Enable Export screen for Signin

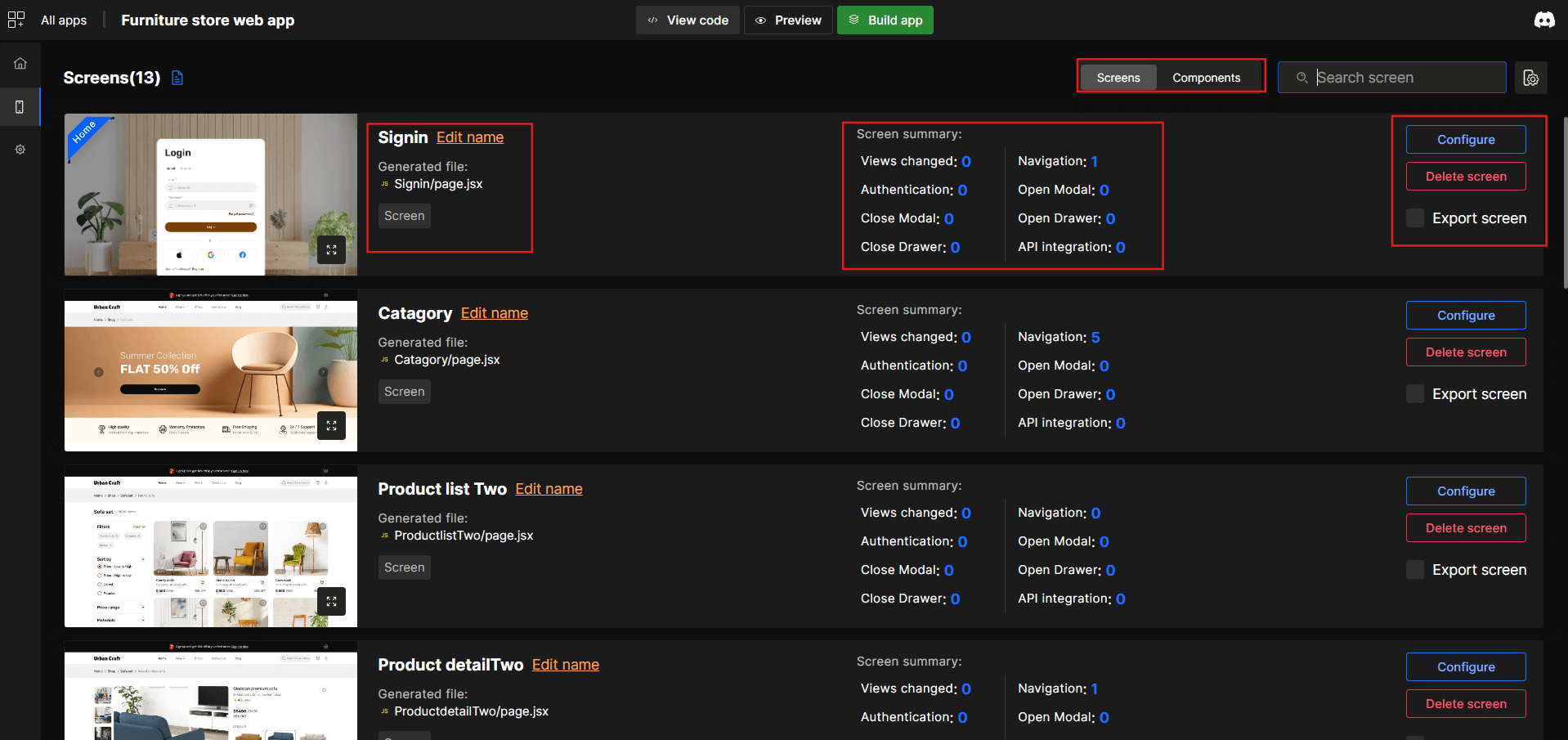pyautogui.click(x=1415, y=218)
